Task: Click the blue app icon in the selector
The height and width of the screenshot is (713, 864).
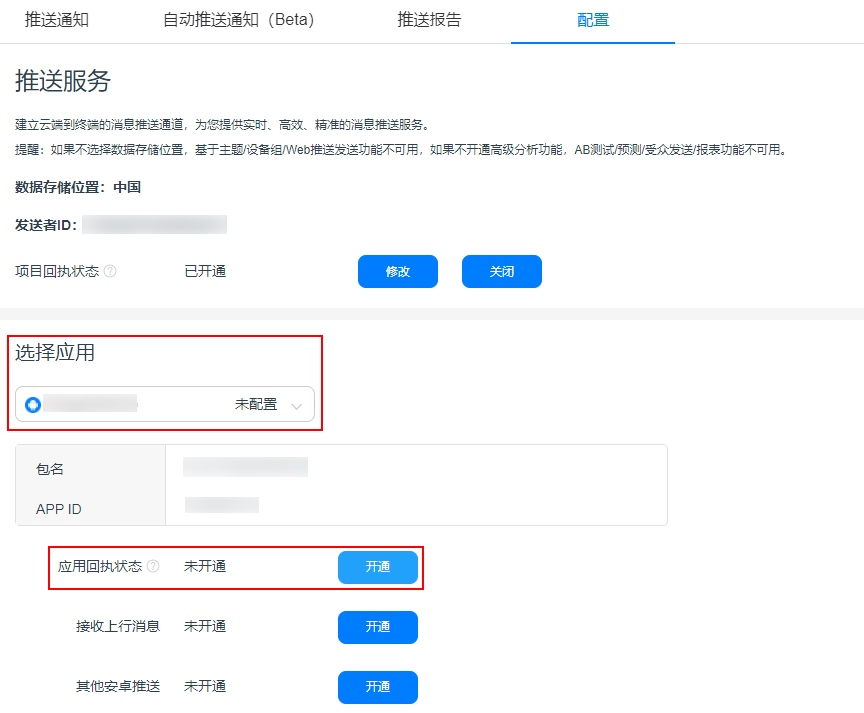Action: click(33, 405)
